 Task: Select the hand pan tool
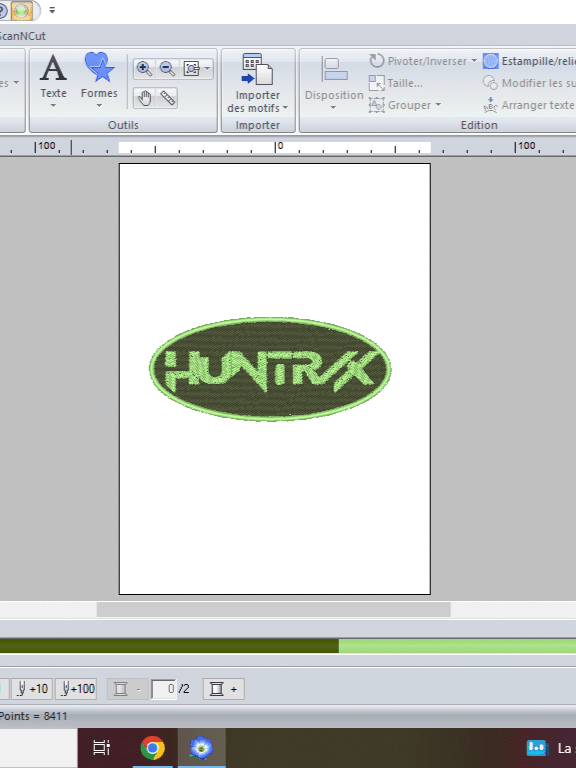pyautogui.click(x=144, y=98)
